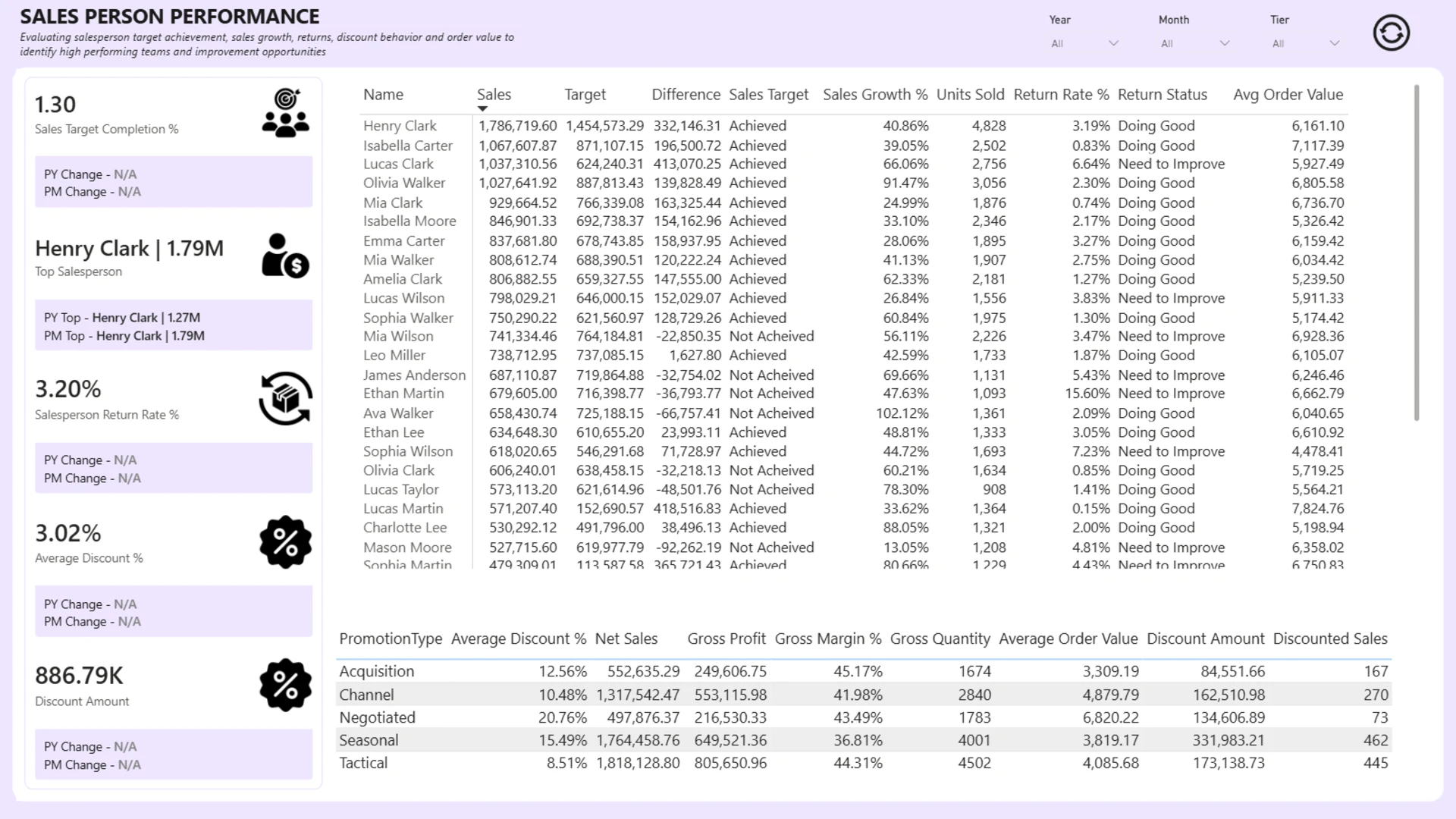Screen dimensions: 1456x819
Task: Select Isabella Carter in the table
Action: [x=407, y=146]
